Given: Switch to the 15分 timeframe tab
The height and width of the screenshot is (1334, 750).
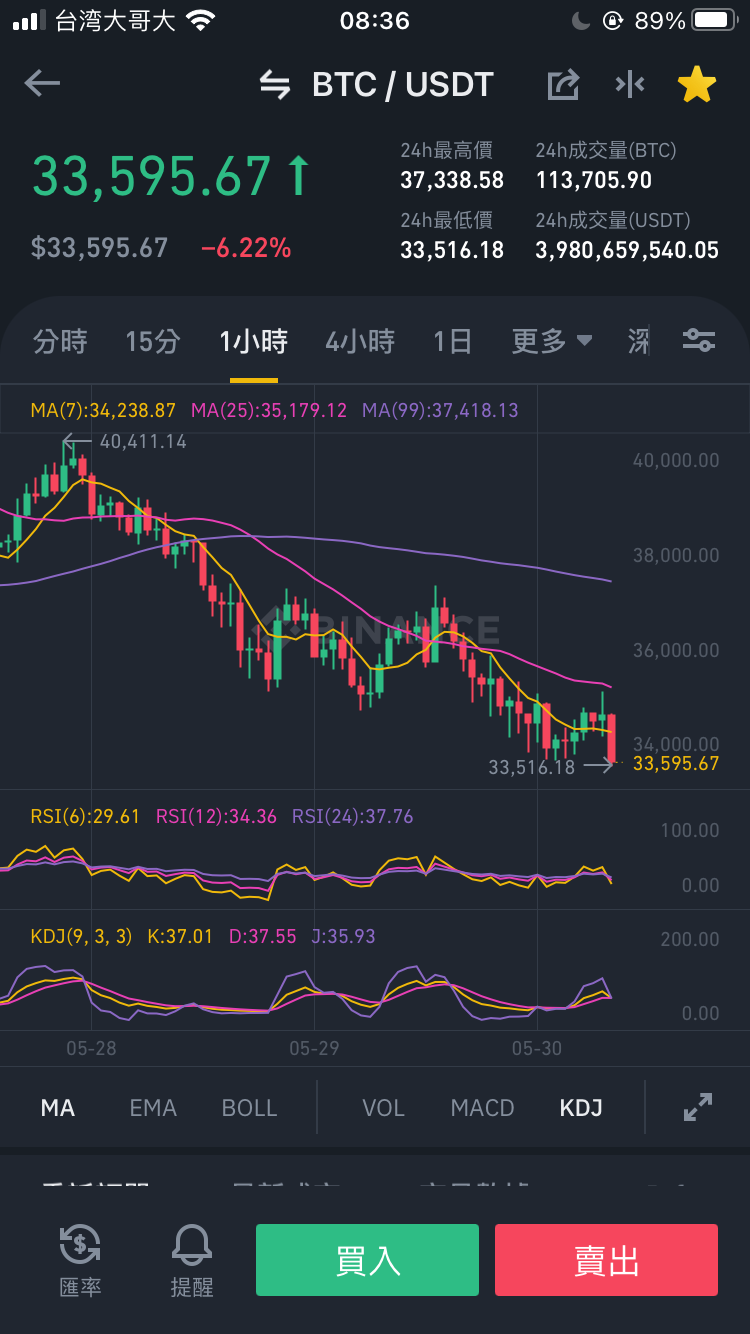Looking at the screenshot, I should (x=153, y=342).
